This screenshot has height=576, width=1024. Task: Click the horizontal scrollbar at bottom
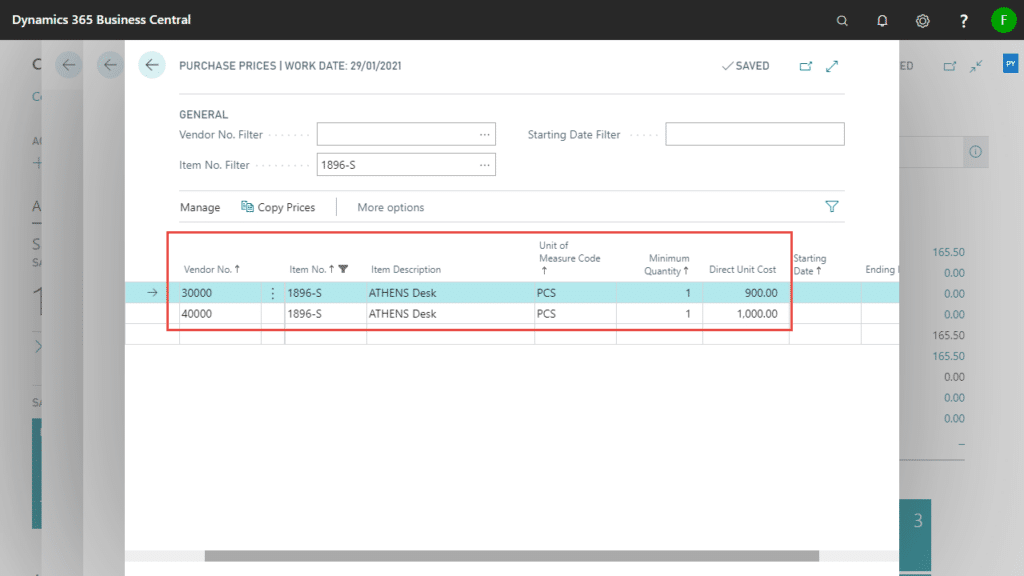pyautogui.click(x=511, y=556)
